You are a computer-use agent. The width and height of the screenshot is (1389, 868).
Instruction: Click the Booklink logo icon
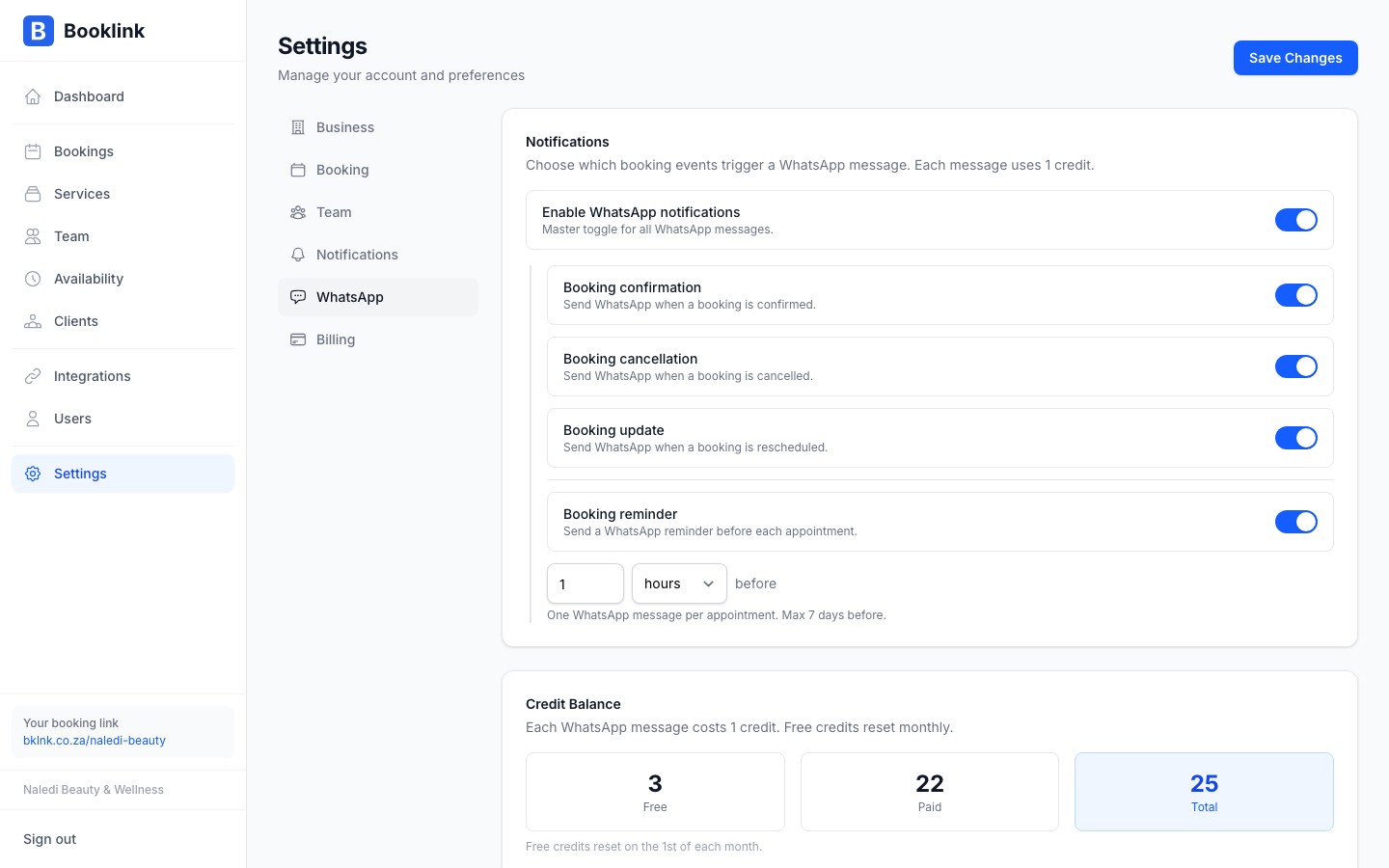click(39, 31)
